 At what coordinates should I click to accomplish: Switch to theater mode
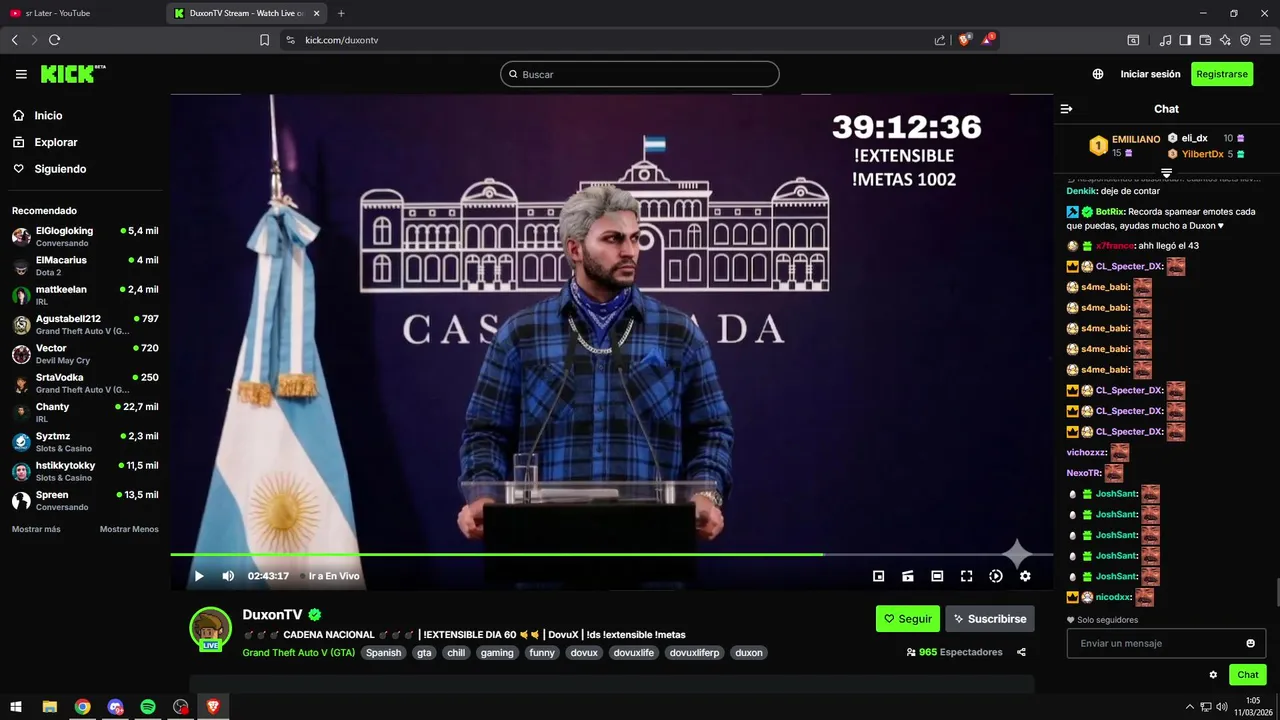tap(937, 576)
